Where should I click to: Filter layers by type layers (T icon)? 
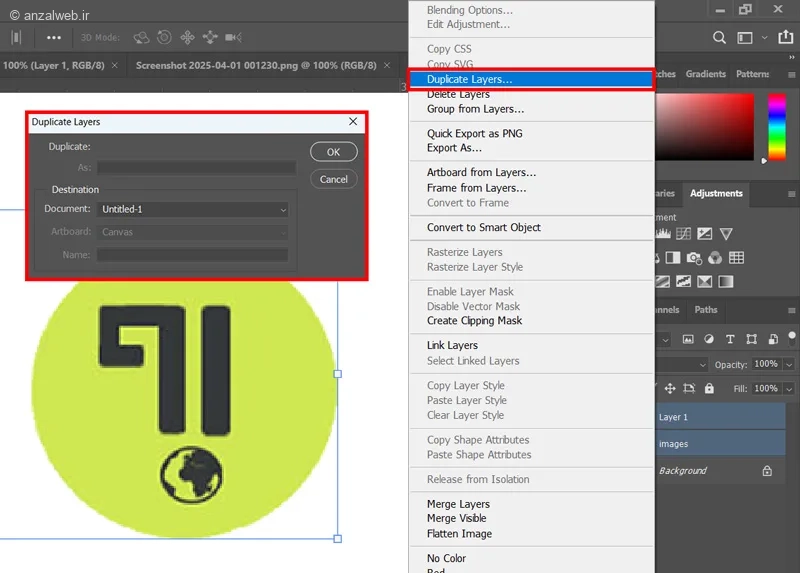point(730,339)
